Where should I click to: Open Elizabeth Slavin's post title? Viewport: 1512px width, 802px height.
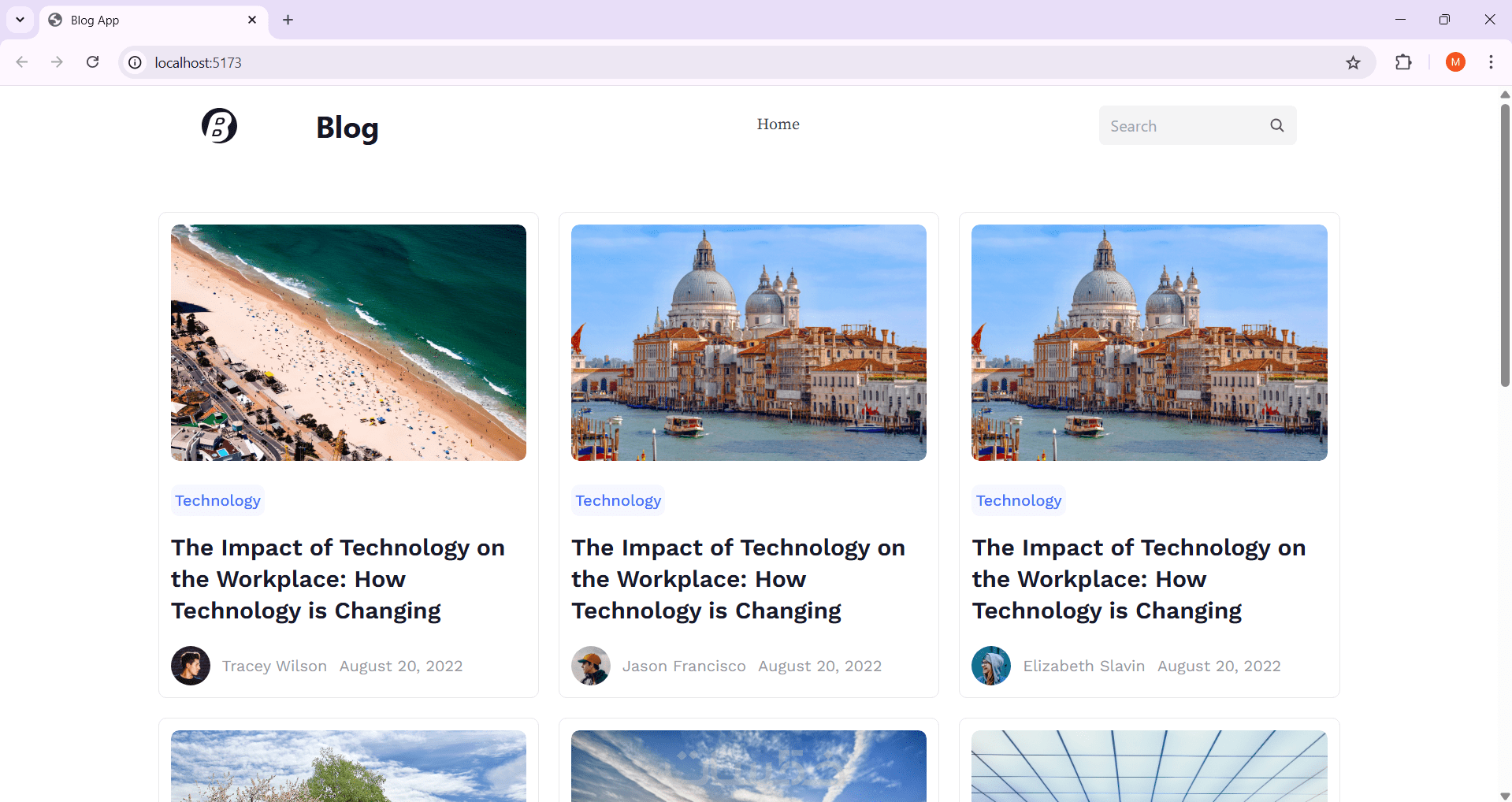pyautogui.click(x=1139, y=579)
